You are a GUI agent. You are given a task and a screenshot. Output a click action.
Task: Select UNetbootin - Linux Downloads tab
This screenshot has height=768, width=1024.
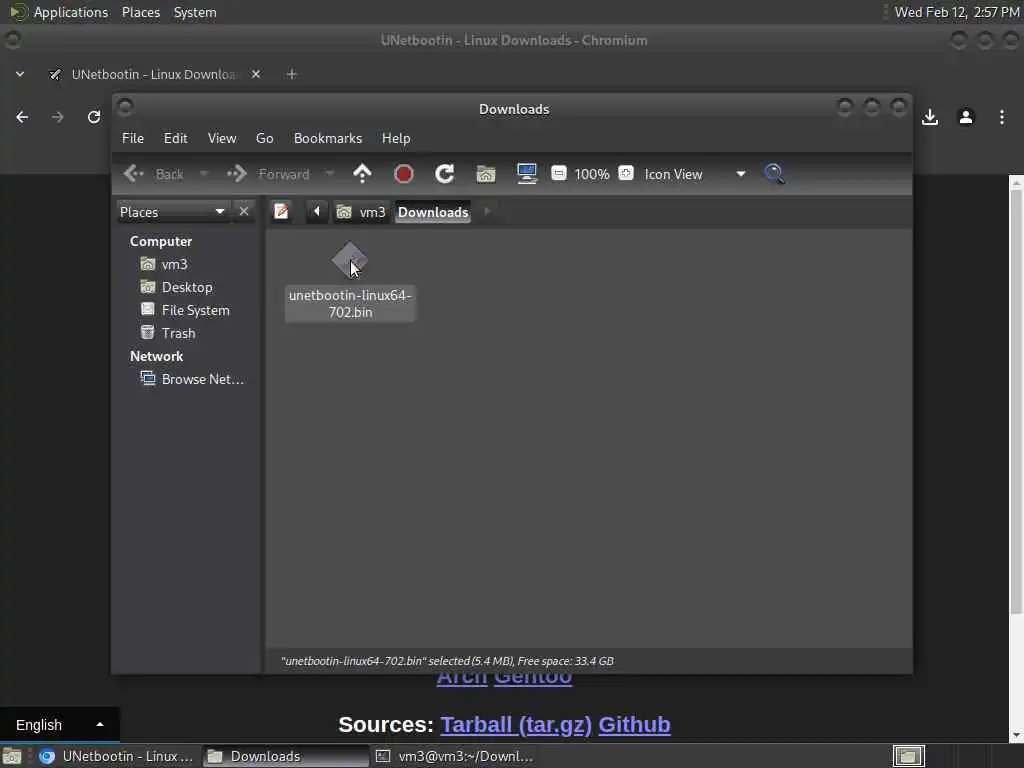coord(153,74)
